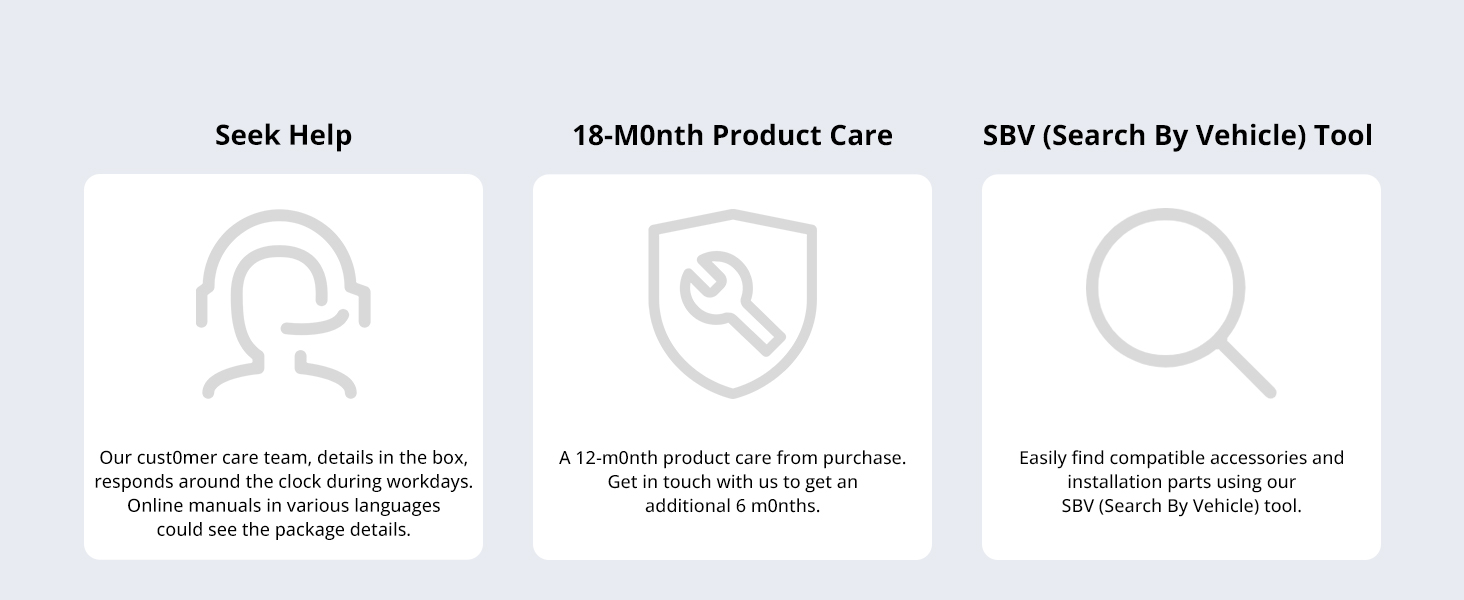Open the Seek Help white card
Screen dimensions: 1464x600
tap(283, 367)
